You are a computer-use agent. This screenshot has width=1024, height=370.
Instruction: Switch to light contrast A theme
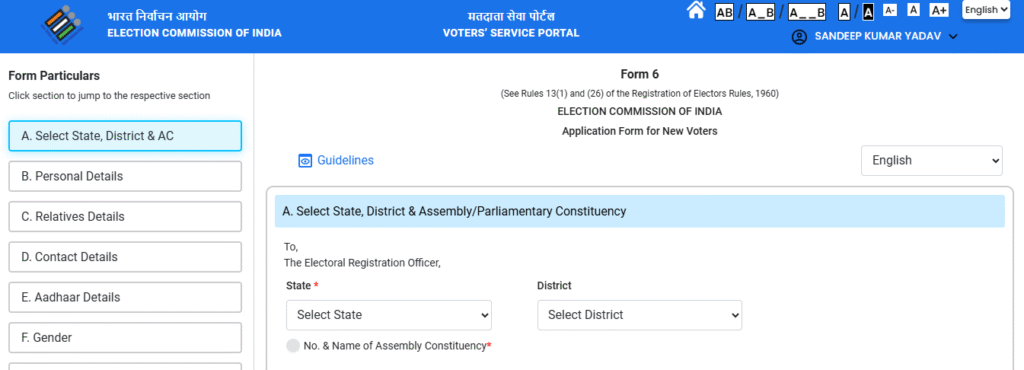tap(844, 12)
